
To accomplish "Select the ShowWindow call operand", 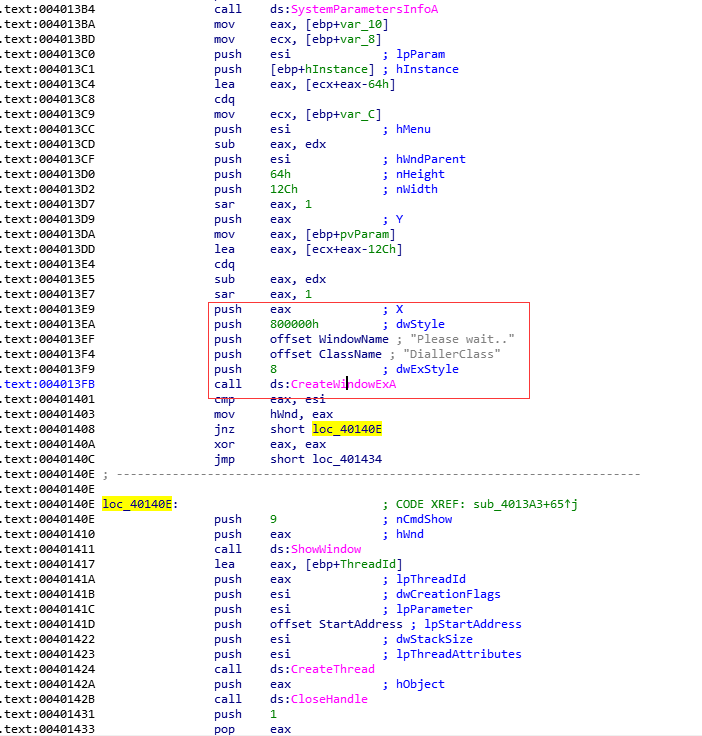I will tap(325, 549).
